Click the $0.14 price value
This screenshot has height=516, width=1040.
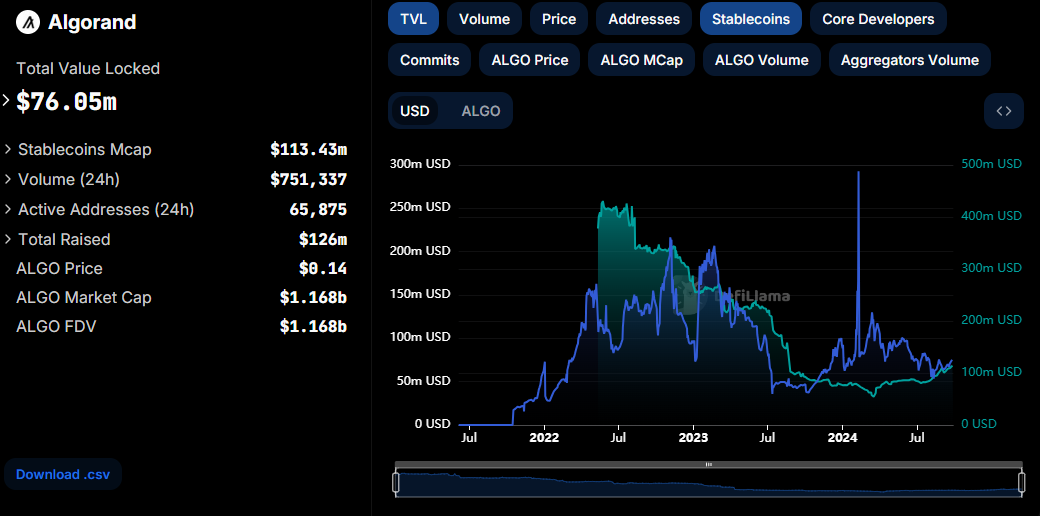tap(323, 269)
